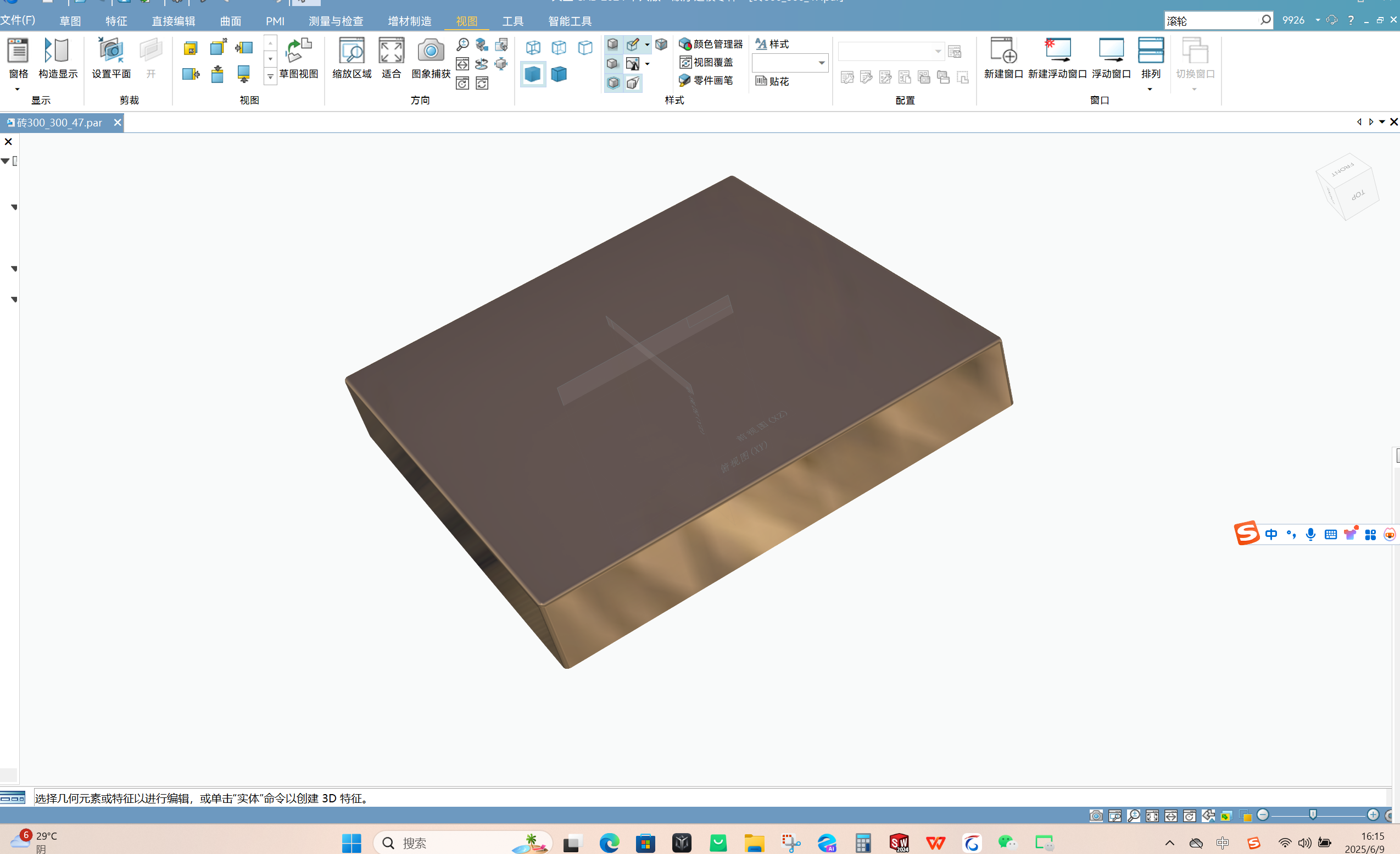Click the 草图视图 button
Image resolution: width=1400 pixels, height=854 pixels.
pyautogui.click(x=299, y=58)
